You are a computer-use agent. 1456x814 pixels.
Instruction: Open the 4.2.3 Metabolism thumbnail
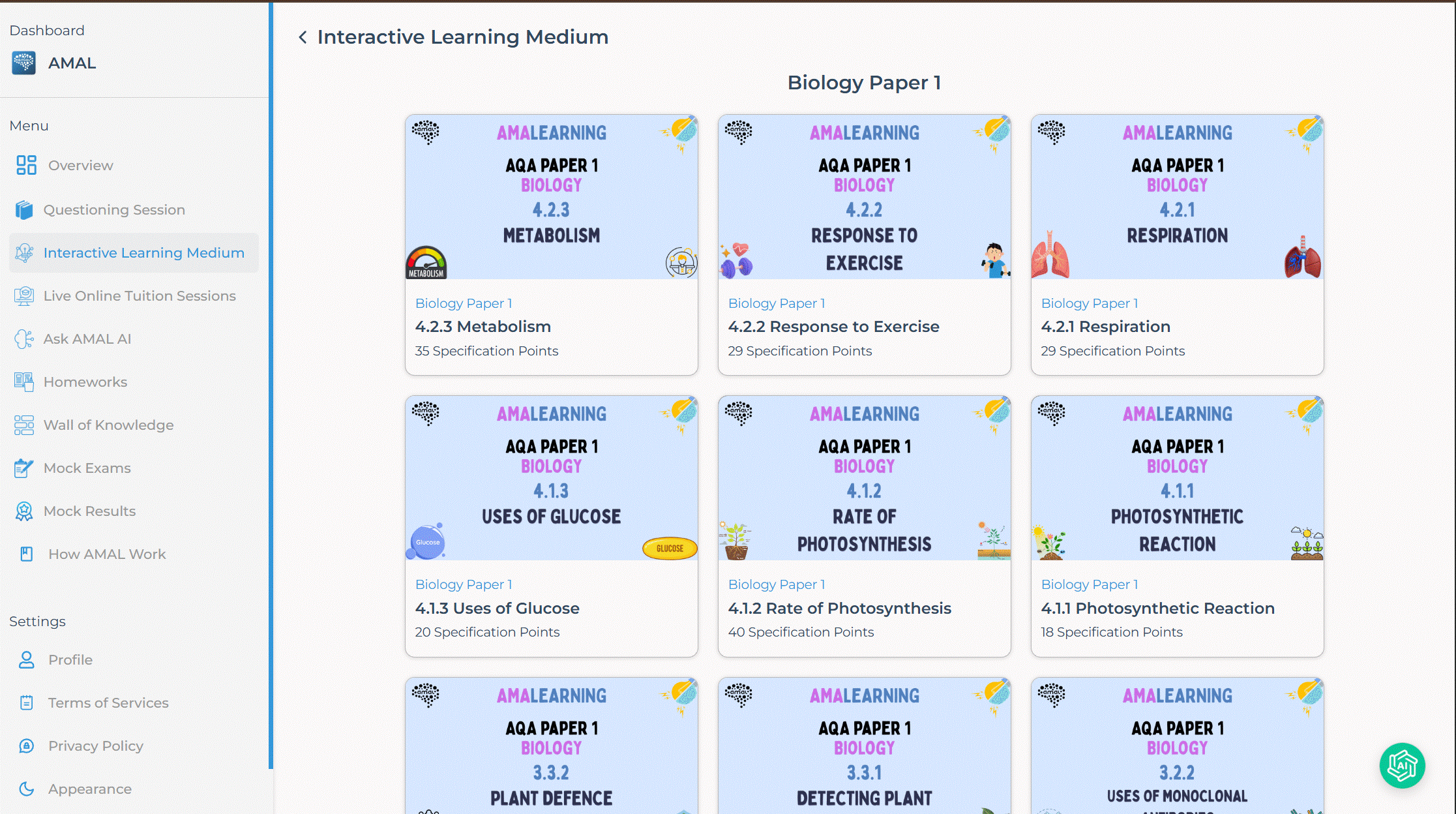[552, 197]
